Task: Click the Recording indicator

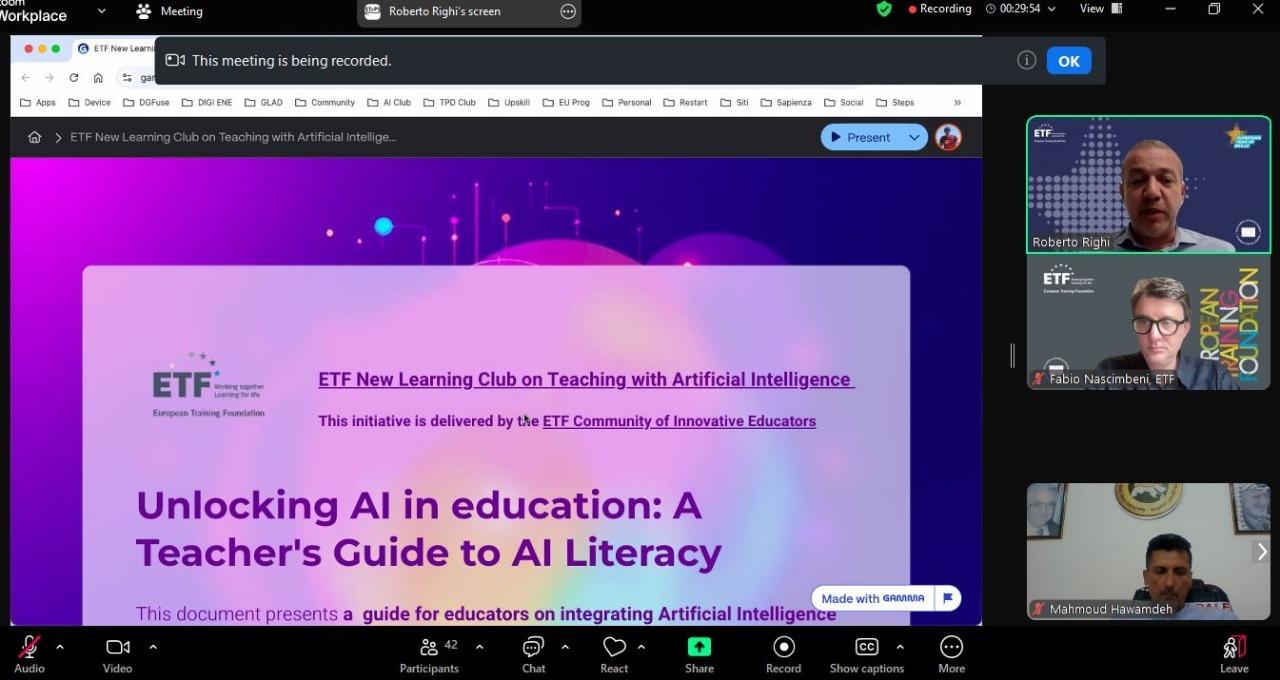Action: click(x=940, y=9)
